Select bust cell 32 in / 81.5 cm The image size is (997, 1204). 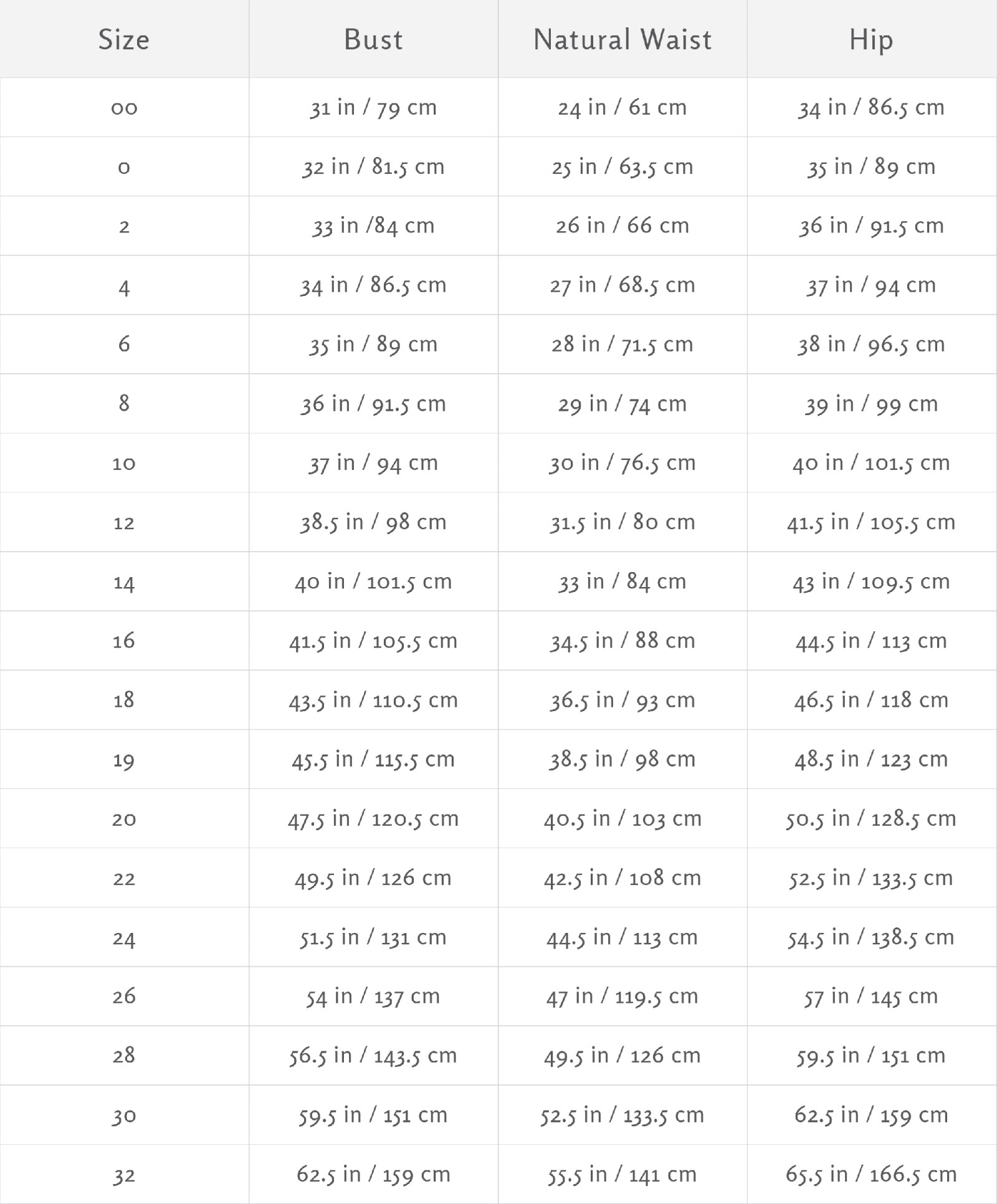click(x=373, y=166)
